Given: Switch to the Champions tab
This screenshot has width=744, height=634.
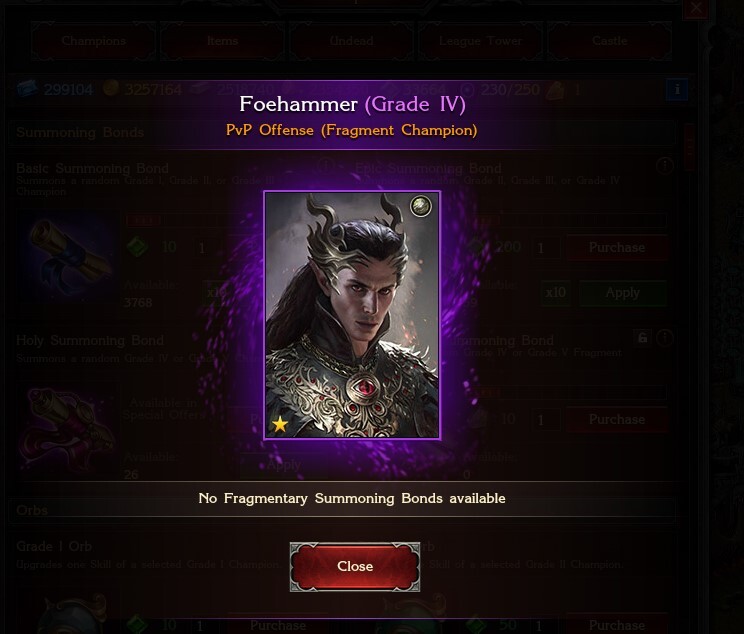Looking at the screenshot, I should pos(94,41).
